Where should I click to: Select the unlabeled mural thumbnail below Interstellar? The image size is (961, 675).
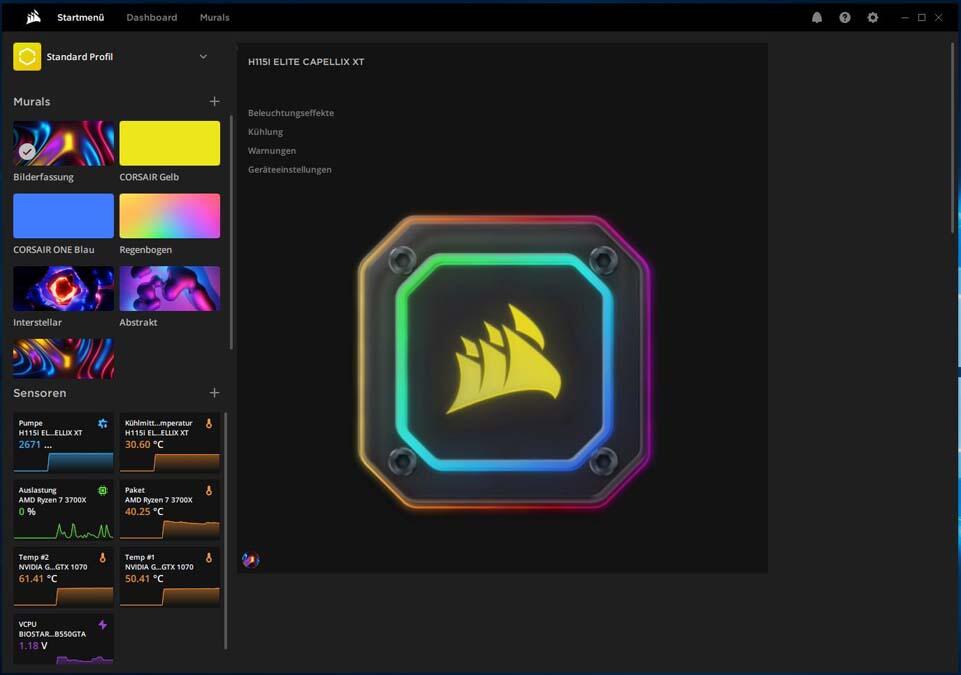tap(64, 359)
